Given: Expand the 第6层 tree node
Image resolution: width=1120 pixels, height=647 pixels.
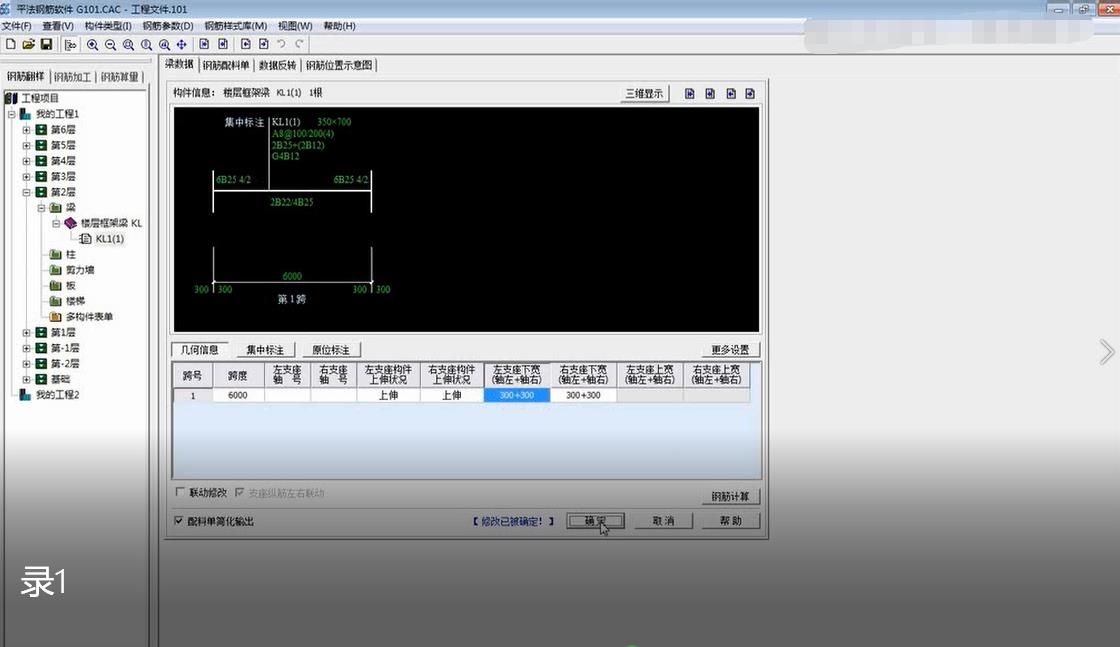Looking at the screenshot, I should pyautogui.click(x=26, y=130).
